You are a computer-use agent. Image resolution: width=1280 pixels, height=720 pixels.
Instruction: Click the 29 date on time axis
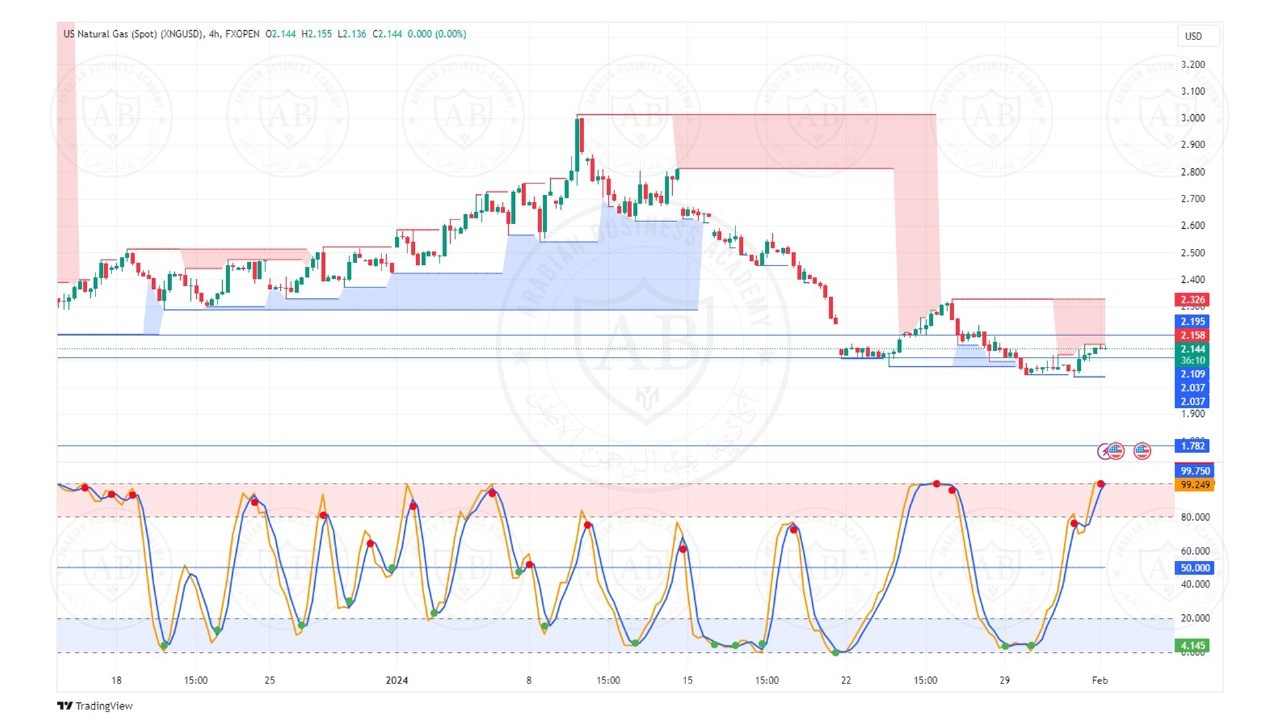(x=1005, y=681)
